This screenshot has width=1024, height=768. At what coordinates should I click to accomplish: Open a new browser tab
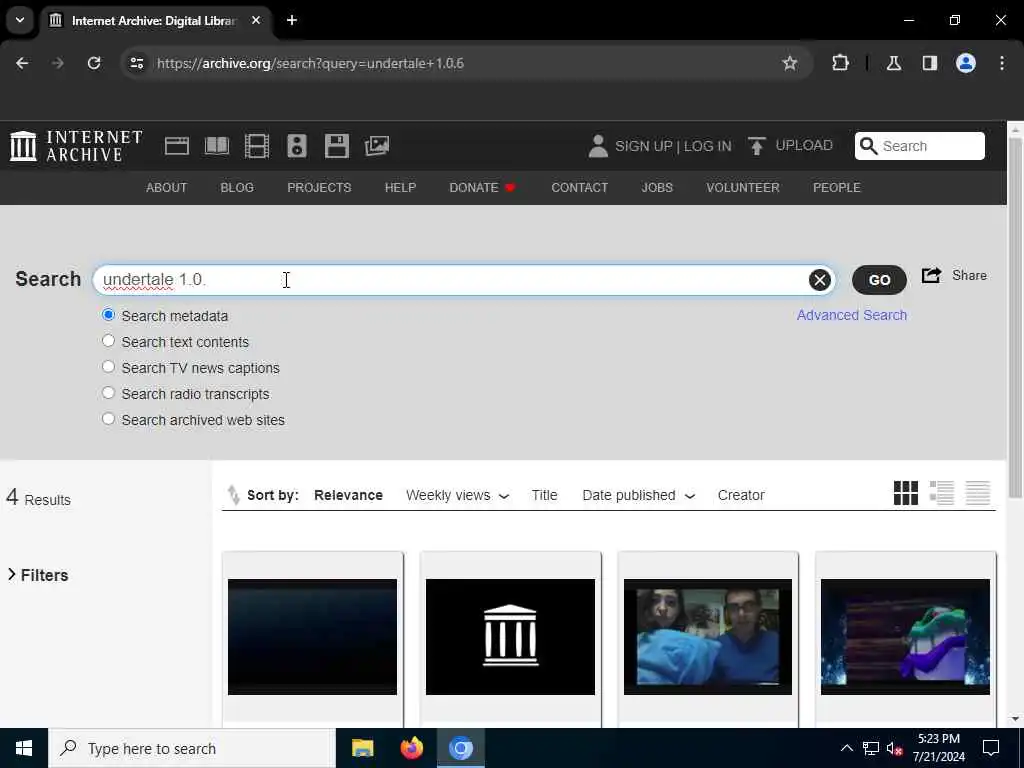pos(292,20)
